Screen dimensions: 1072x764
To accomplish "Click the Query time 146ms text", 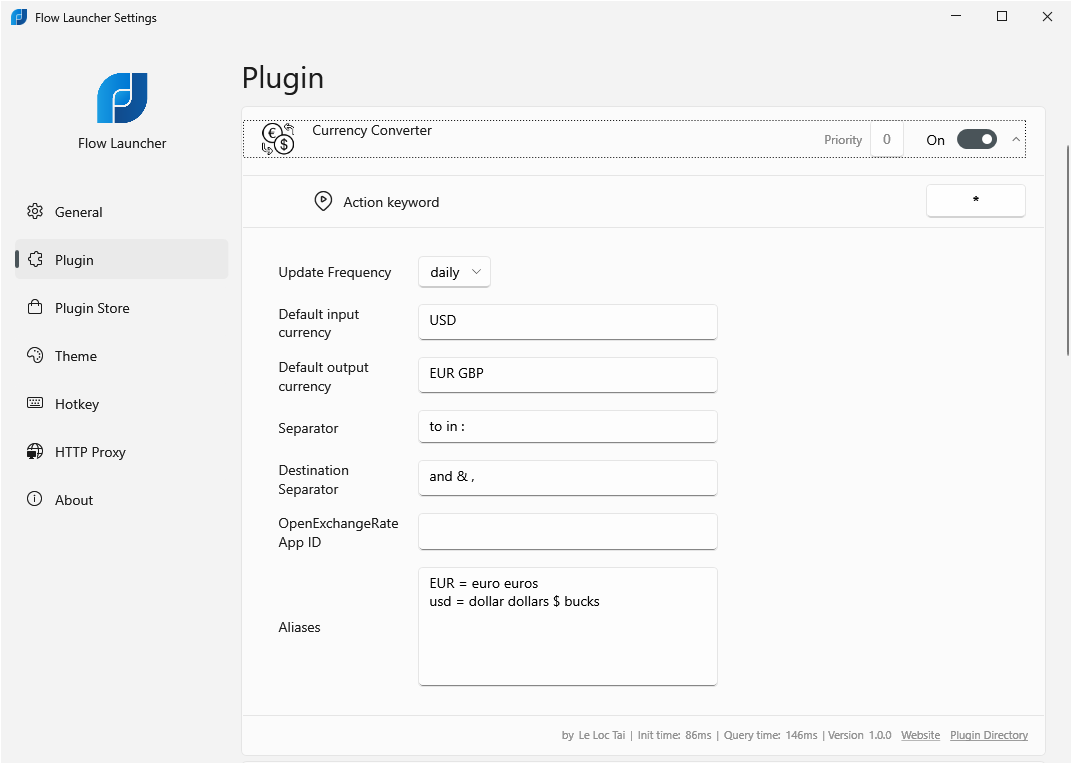I will pos(770,735).
